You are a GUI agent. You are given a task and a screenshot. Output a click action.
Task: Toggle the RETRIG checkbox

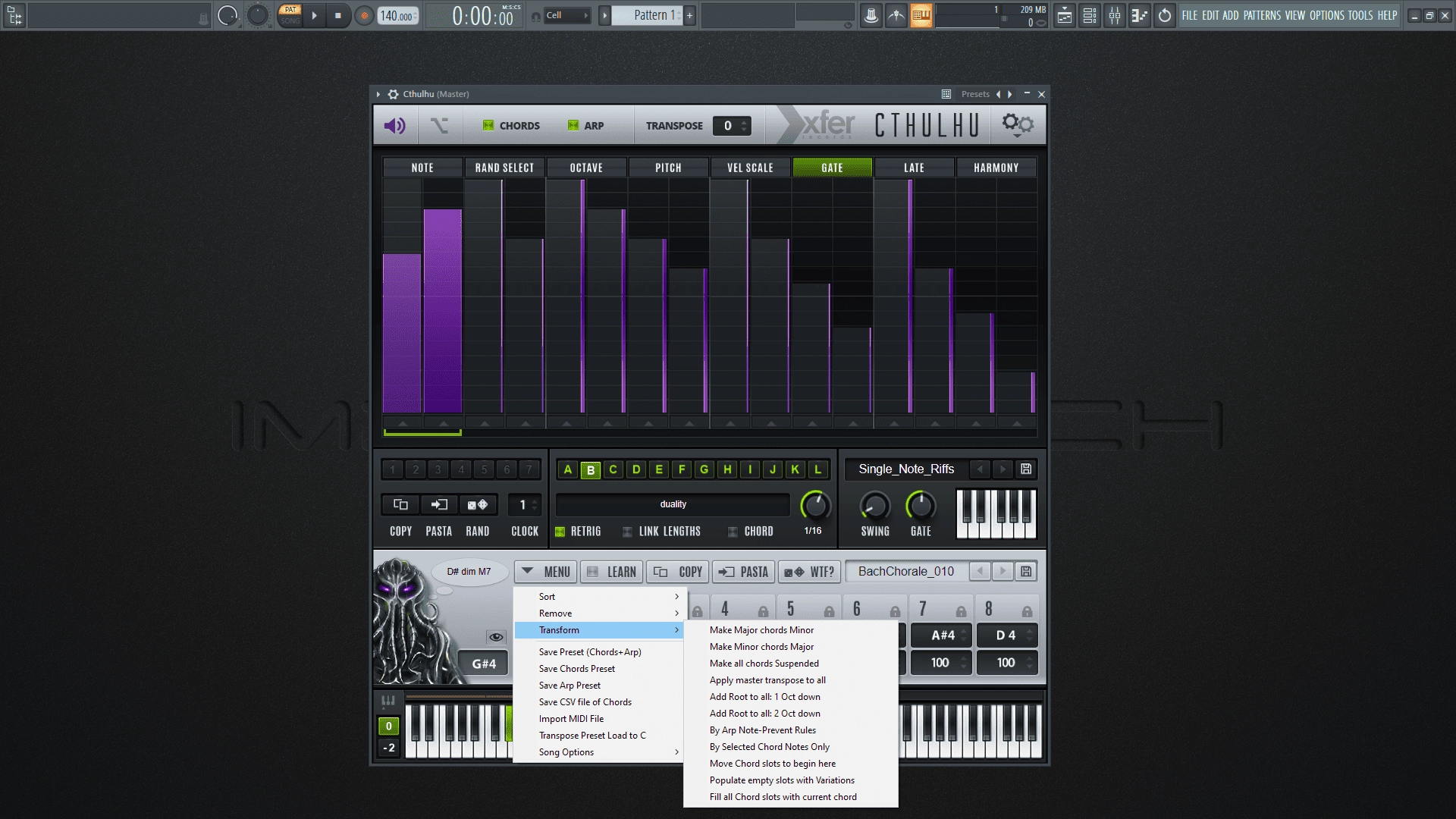(x=560, y=532)
